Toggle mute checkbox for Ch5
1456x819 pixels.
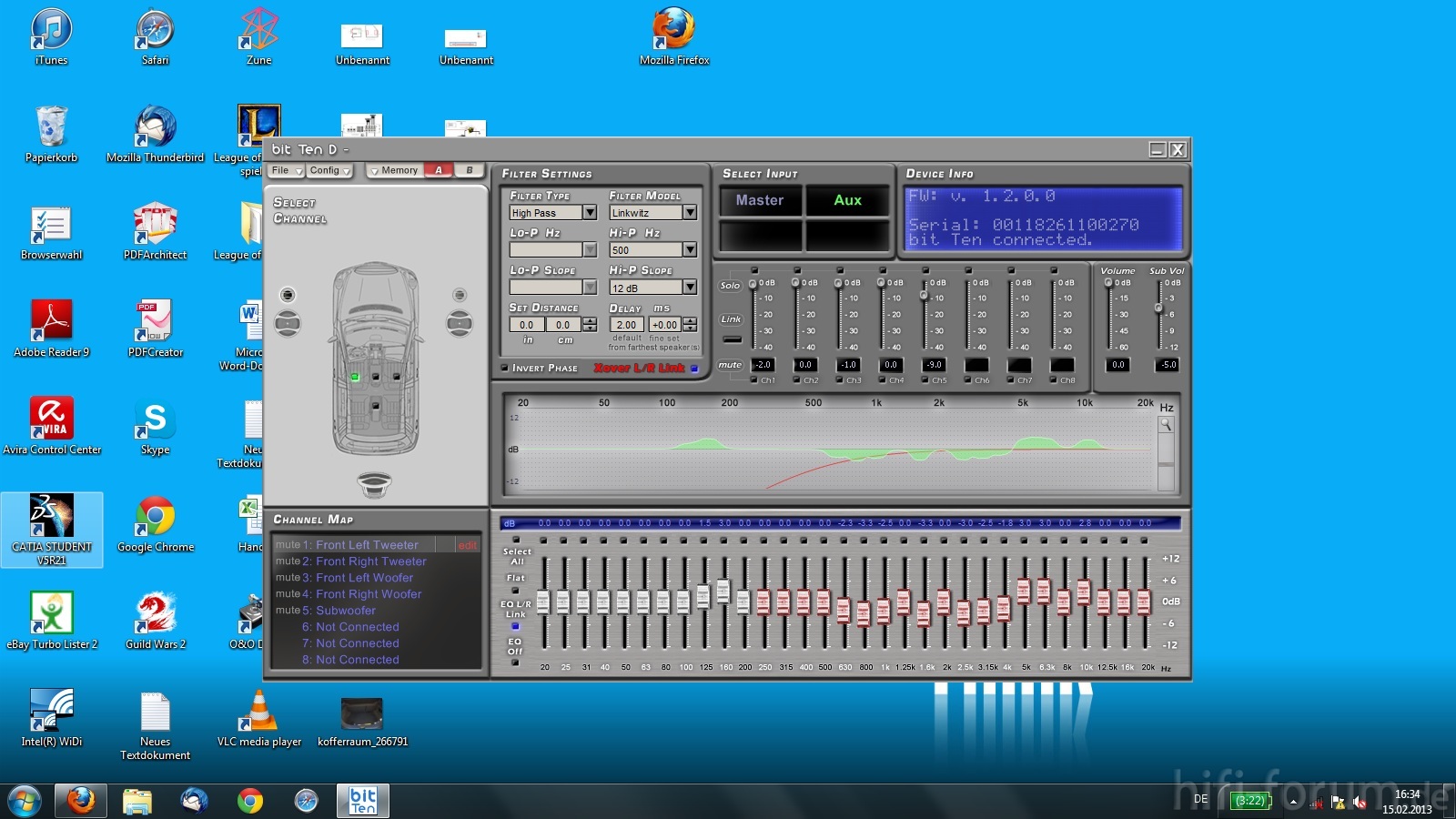click(925, 380)
